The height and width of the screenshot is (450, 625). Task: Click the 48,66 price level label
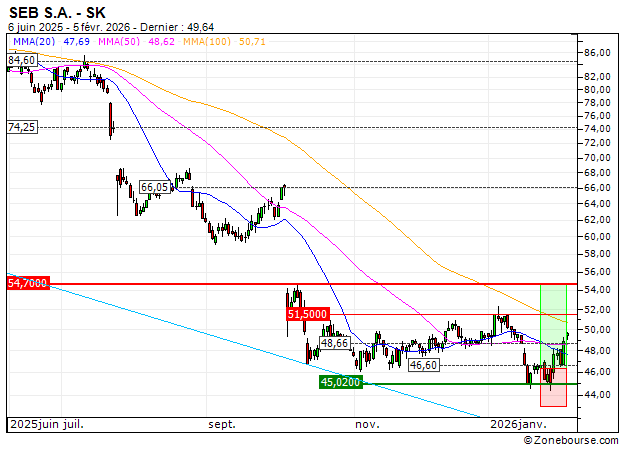point(333,343)
